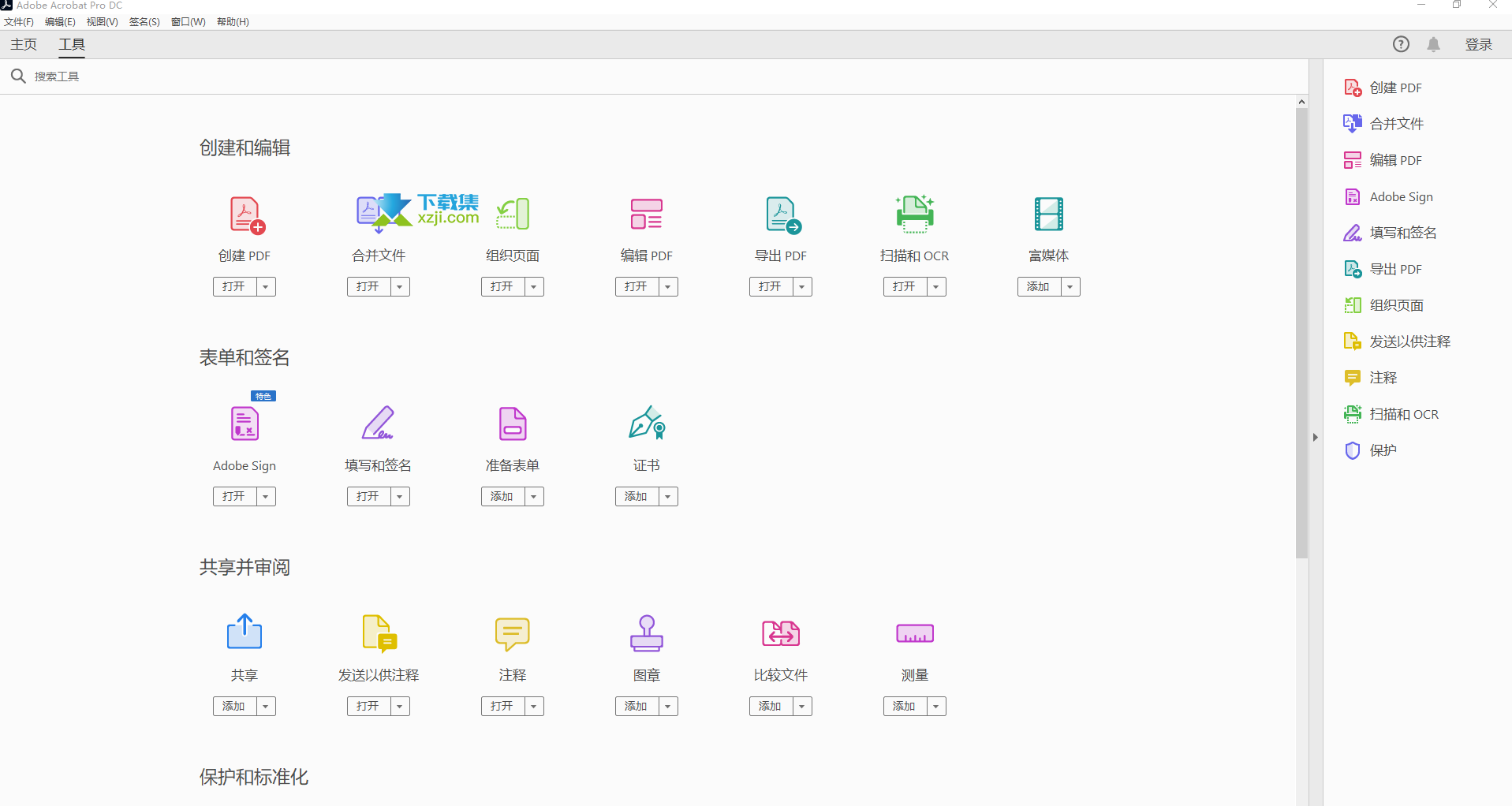The height and width of the screenshot is (806, 1512).
Task: Click 填写和签名 shortcut in right sidebar
Action: click(x=1390, y=233)
